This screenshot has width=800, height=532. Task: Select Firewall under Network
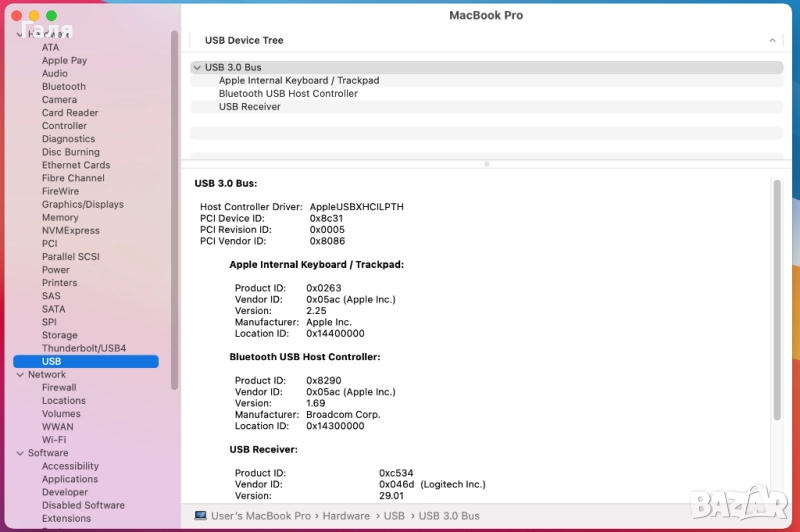click(x=59, y=388)
